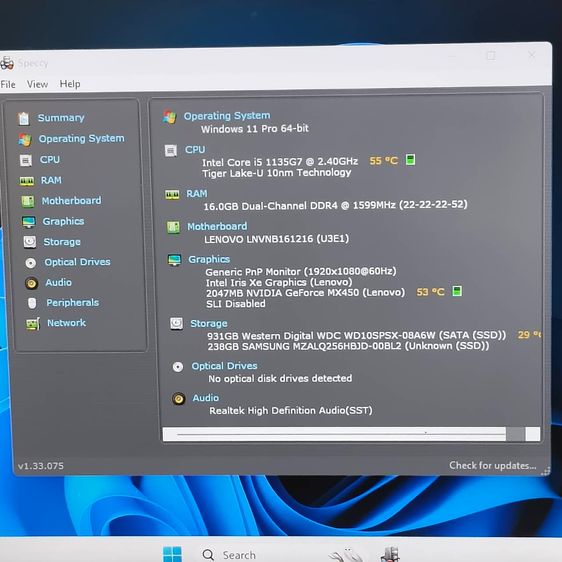Click the 55 °C CPU temperature value
The image size is (562, 562).
point(384,161)
